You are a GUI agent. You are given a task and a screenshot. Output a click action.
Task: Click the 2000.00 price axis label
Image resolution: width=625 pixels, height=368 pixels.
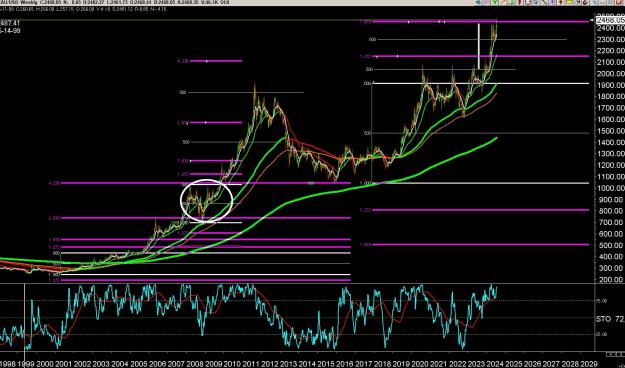(x=610, y=74)
